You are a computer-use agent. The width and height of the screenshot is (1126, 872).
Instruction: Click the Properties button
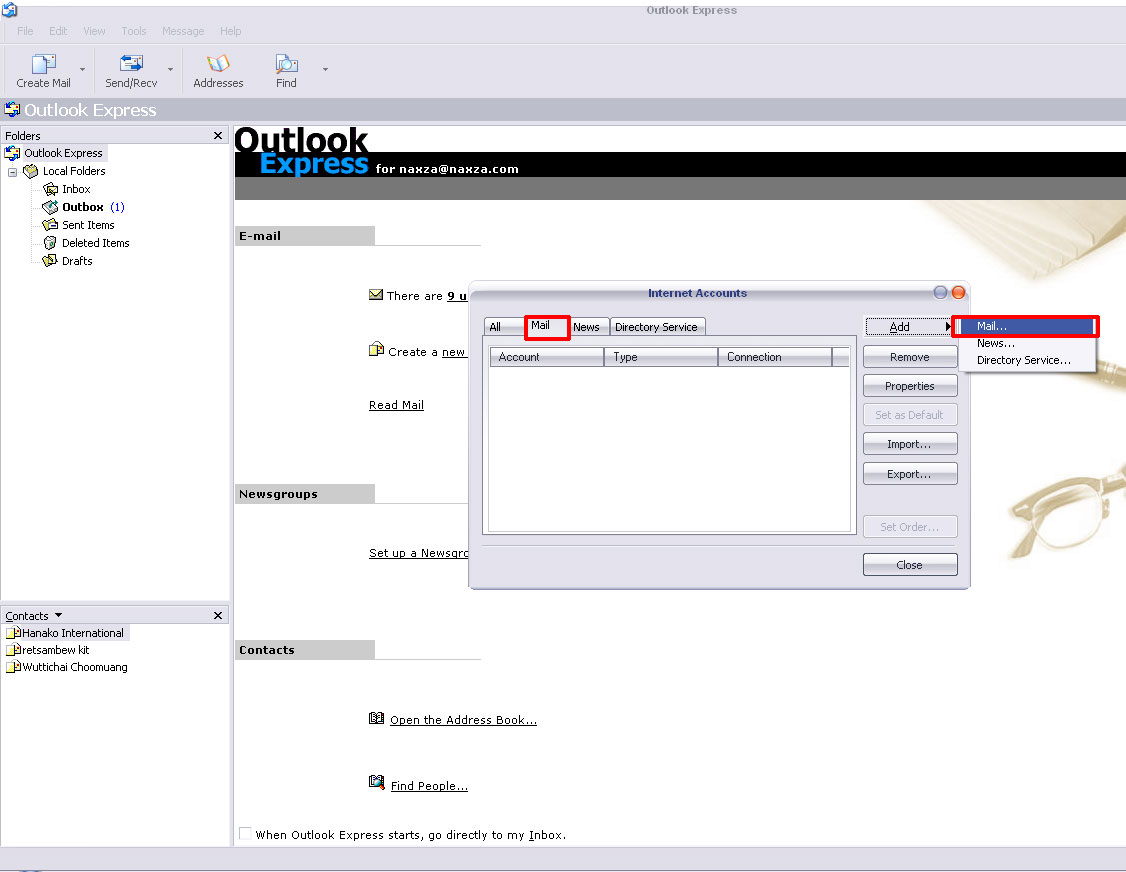tap(910, 386)
